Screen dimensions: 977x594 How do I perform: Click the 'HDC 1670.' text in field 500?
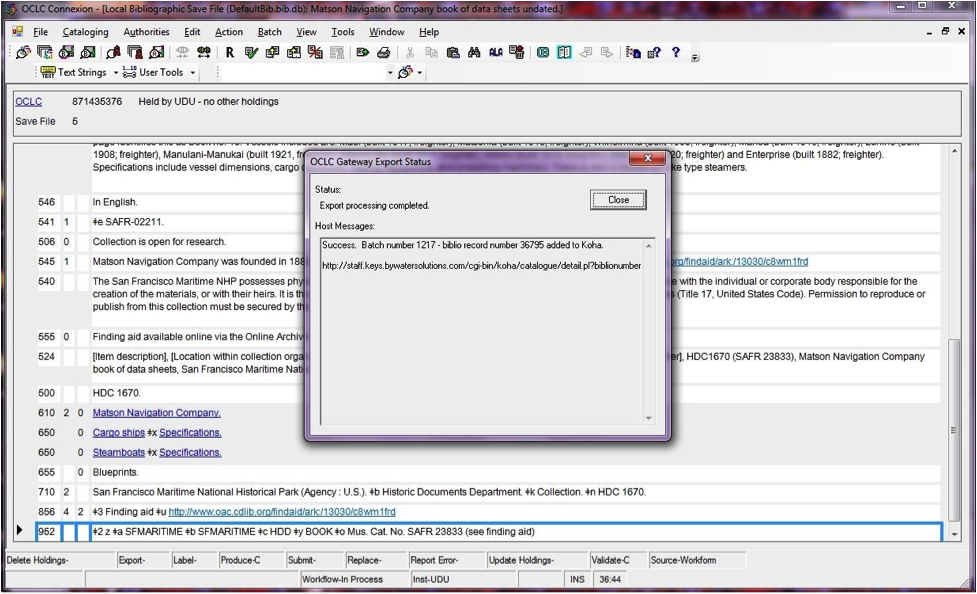(x=117, y=393)
